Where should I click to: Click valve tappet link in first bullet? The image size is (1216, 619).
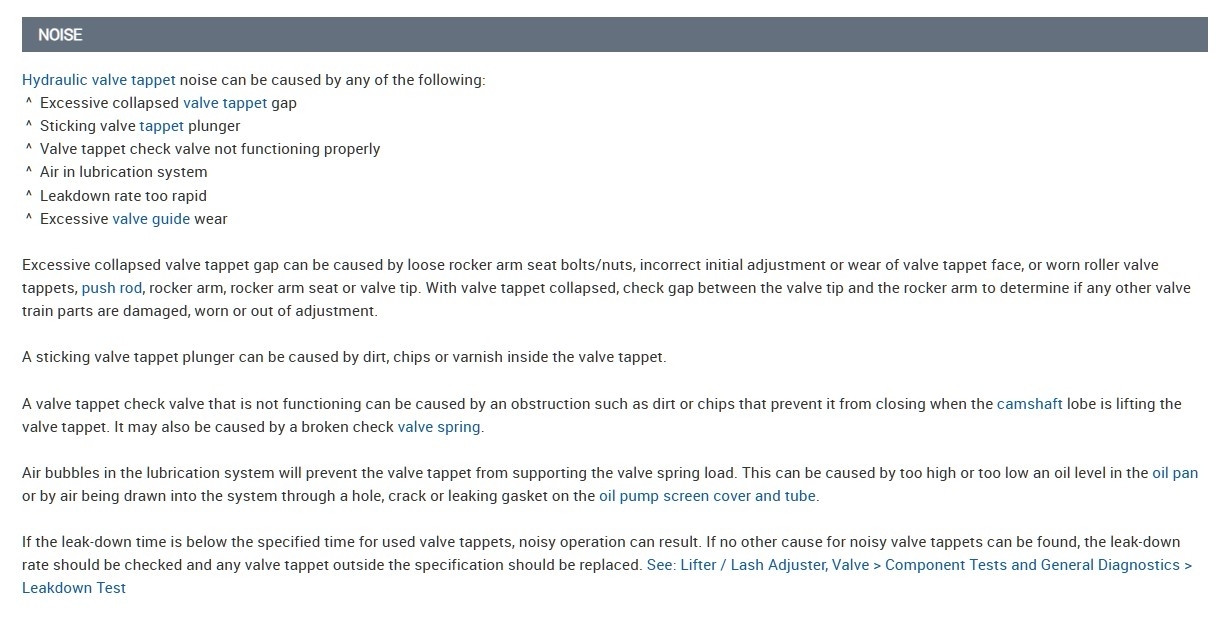[225, 103]
